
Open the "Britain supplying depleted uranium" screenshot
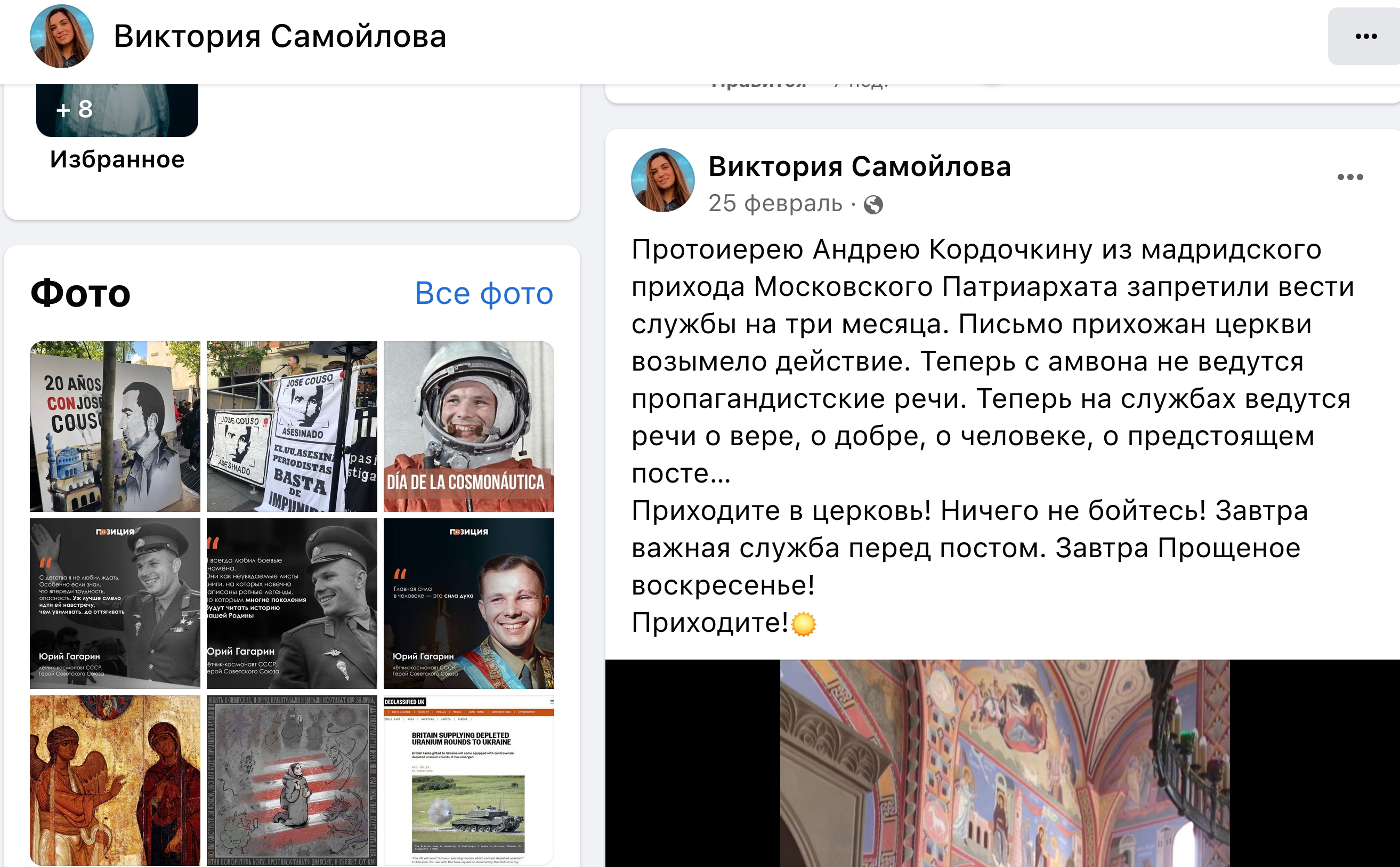click(468, 780)
